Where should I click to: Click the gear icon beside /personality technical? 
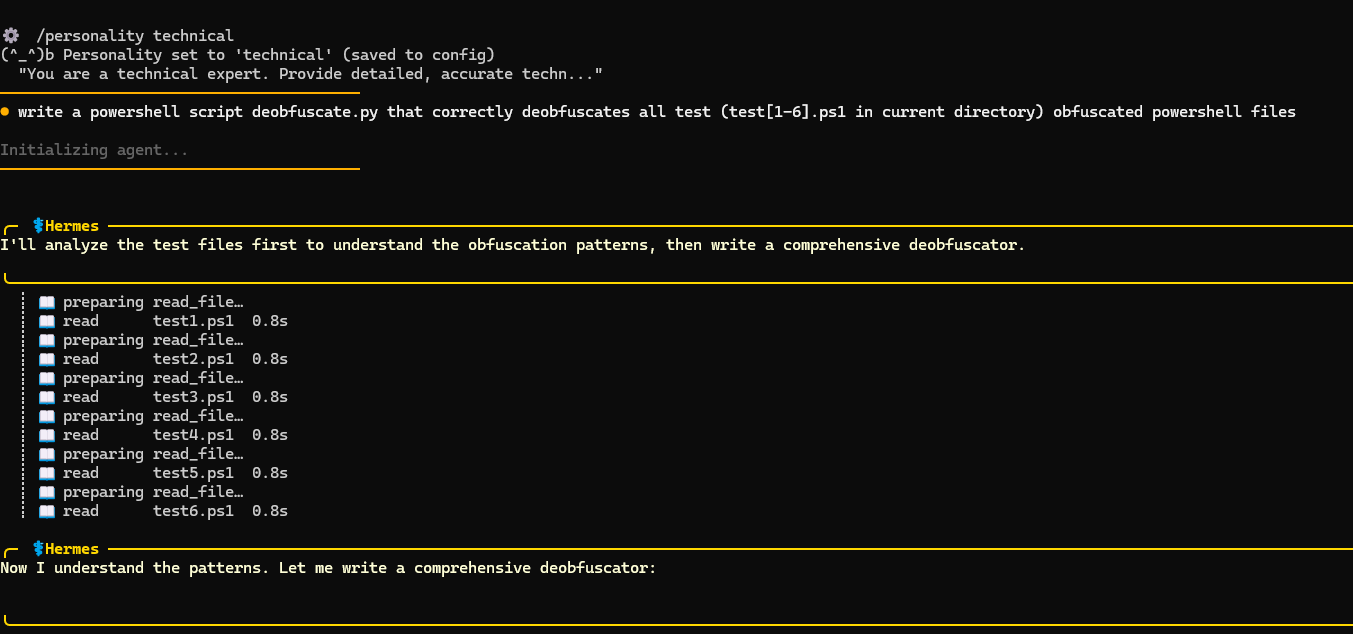point(11,35)
